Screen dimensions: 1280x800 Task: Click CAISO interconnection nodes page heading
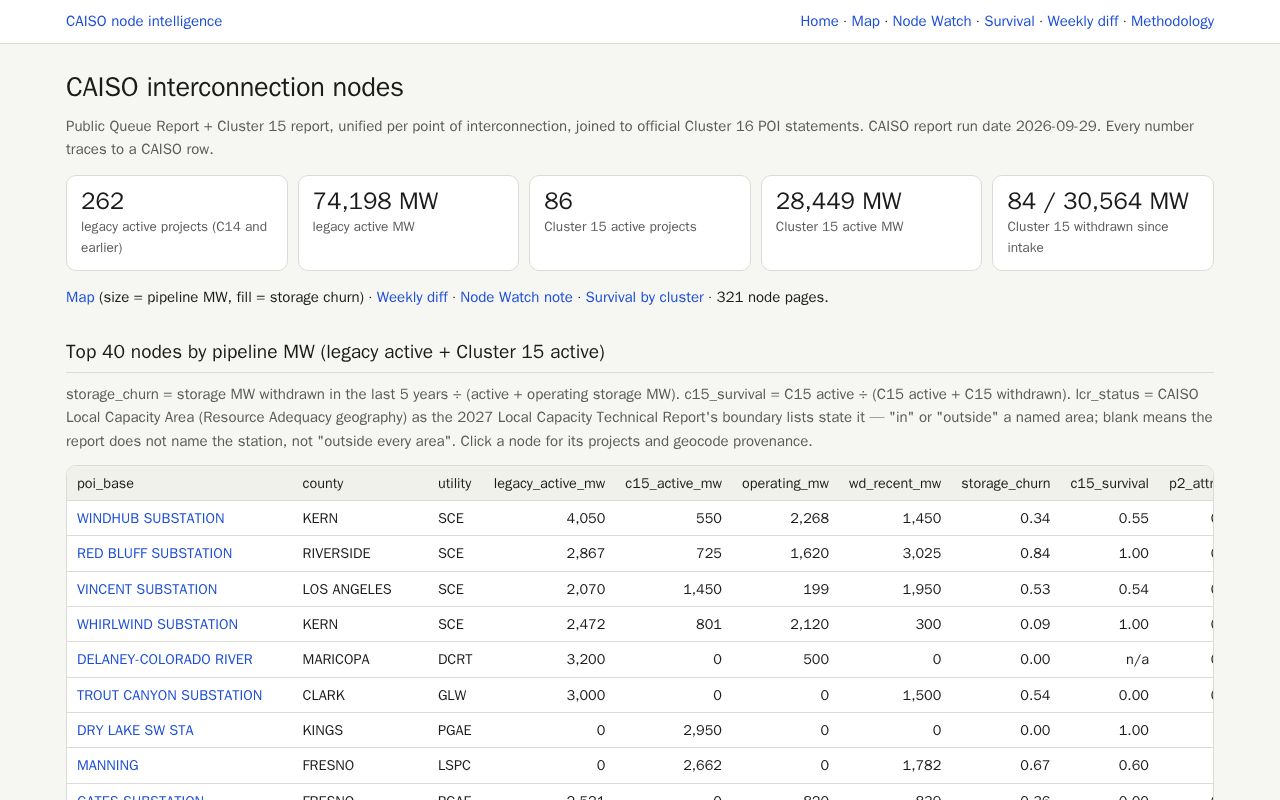pyautogui.click(x=235, y=87)
